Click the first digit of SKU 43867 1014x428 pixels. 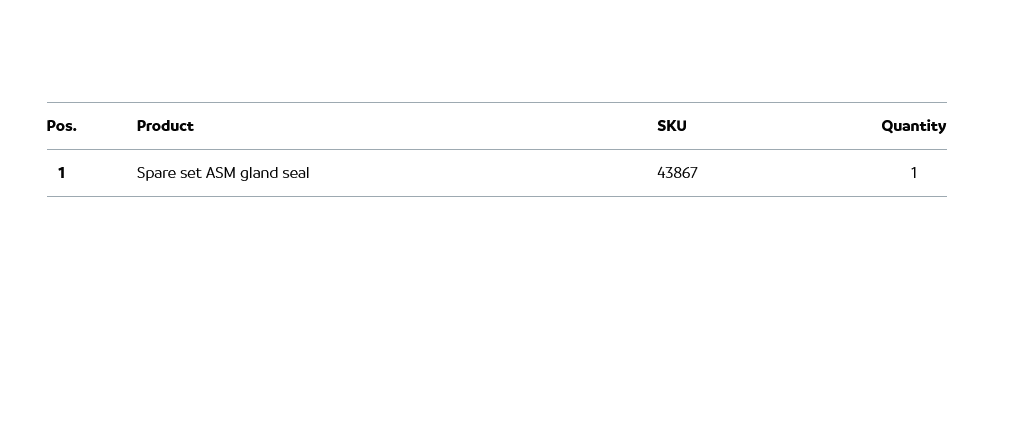(661, 173)
